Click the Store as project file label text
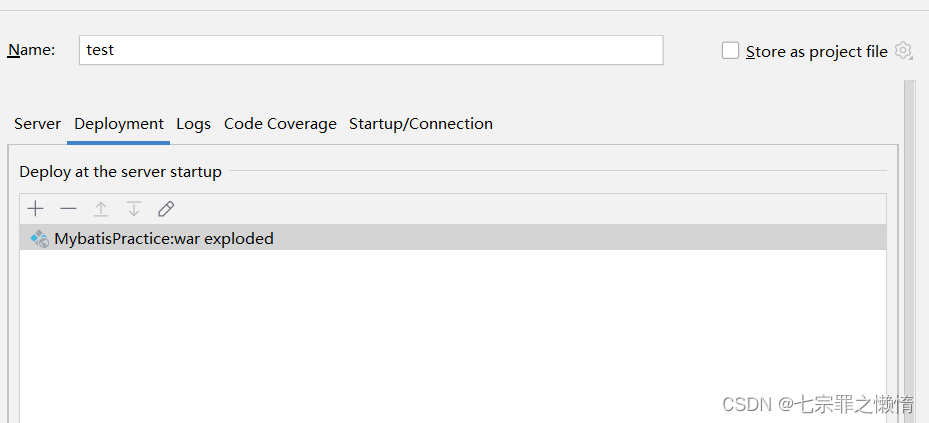Viewport: 929px width, 423px height. point(817,52)
